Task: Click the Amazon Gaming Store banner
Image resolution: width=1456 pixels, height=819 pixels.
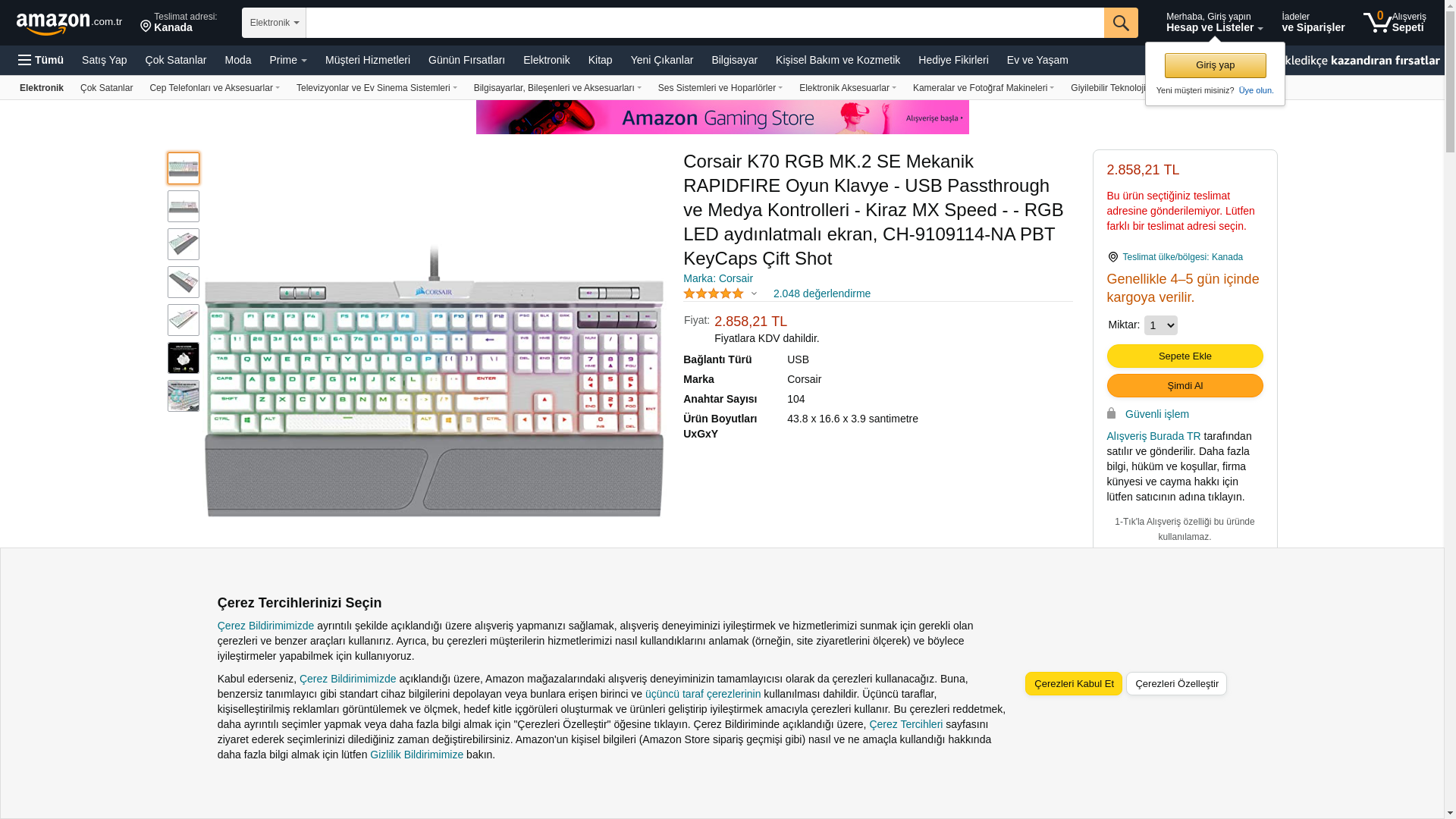Action: click(x=722, y=118)
